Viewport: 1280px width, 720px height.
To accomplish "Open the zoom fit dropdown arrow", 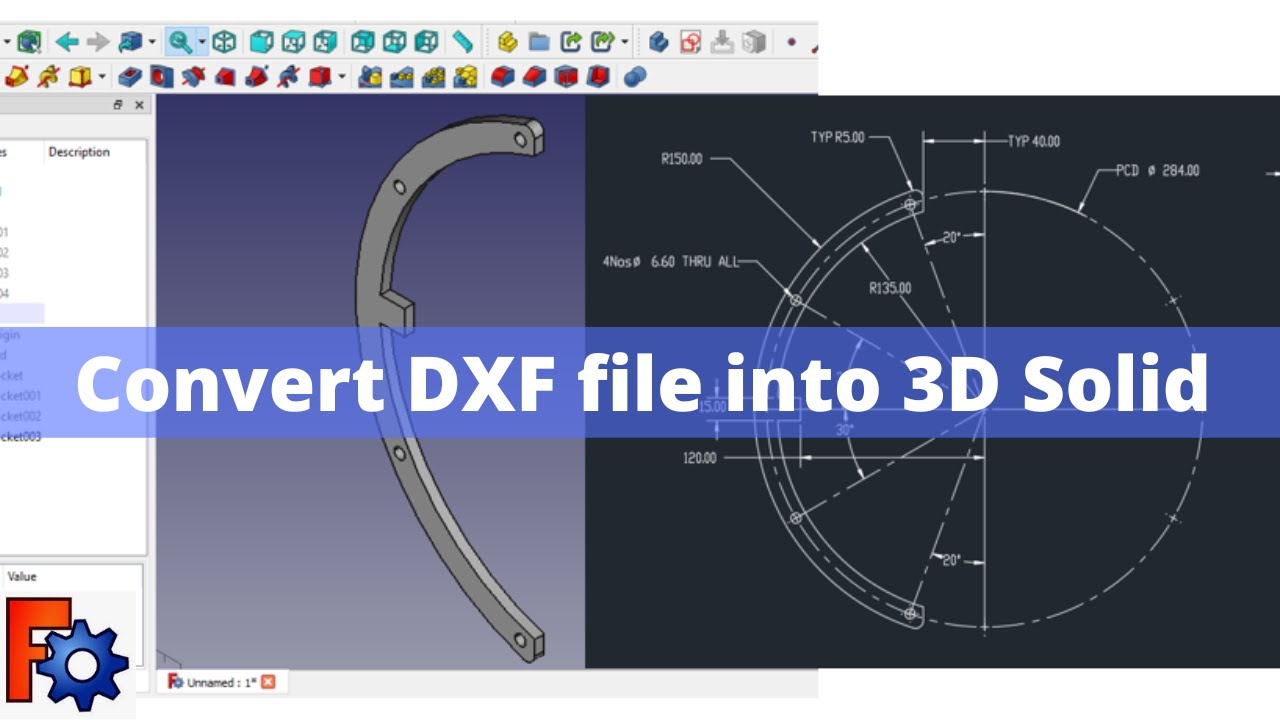I will 202,42.
